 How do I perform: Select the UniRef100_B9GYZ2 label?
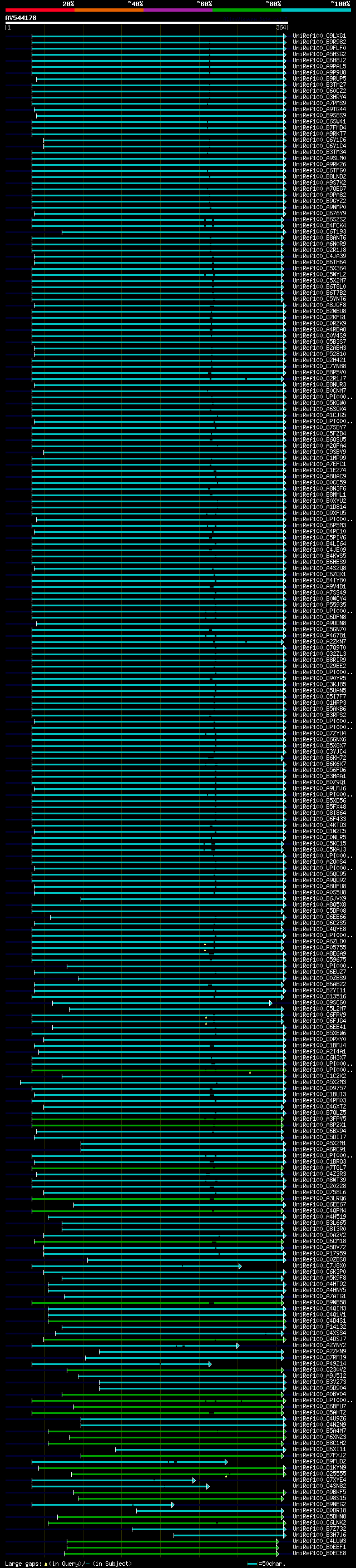point(319,201)
